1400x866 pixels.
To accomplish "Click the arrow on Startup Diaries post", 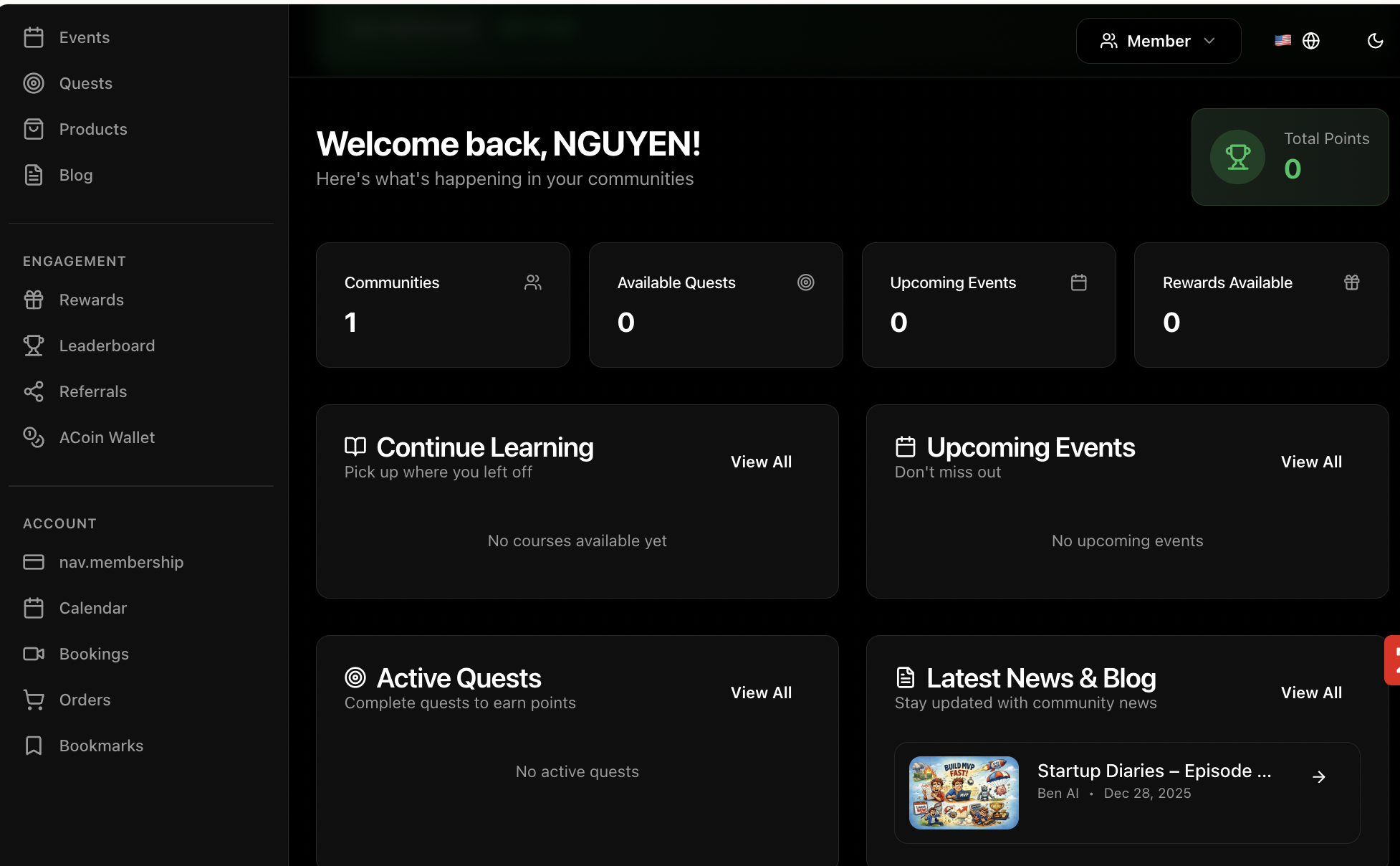I will [1318, 777].
